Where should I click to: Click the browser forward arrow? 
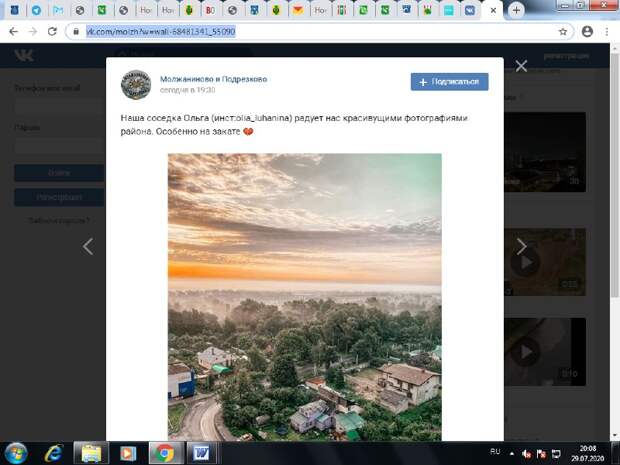coord(33,32)
